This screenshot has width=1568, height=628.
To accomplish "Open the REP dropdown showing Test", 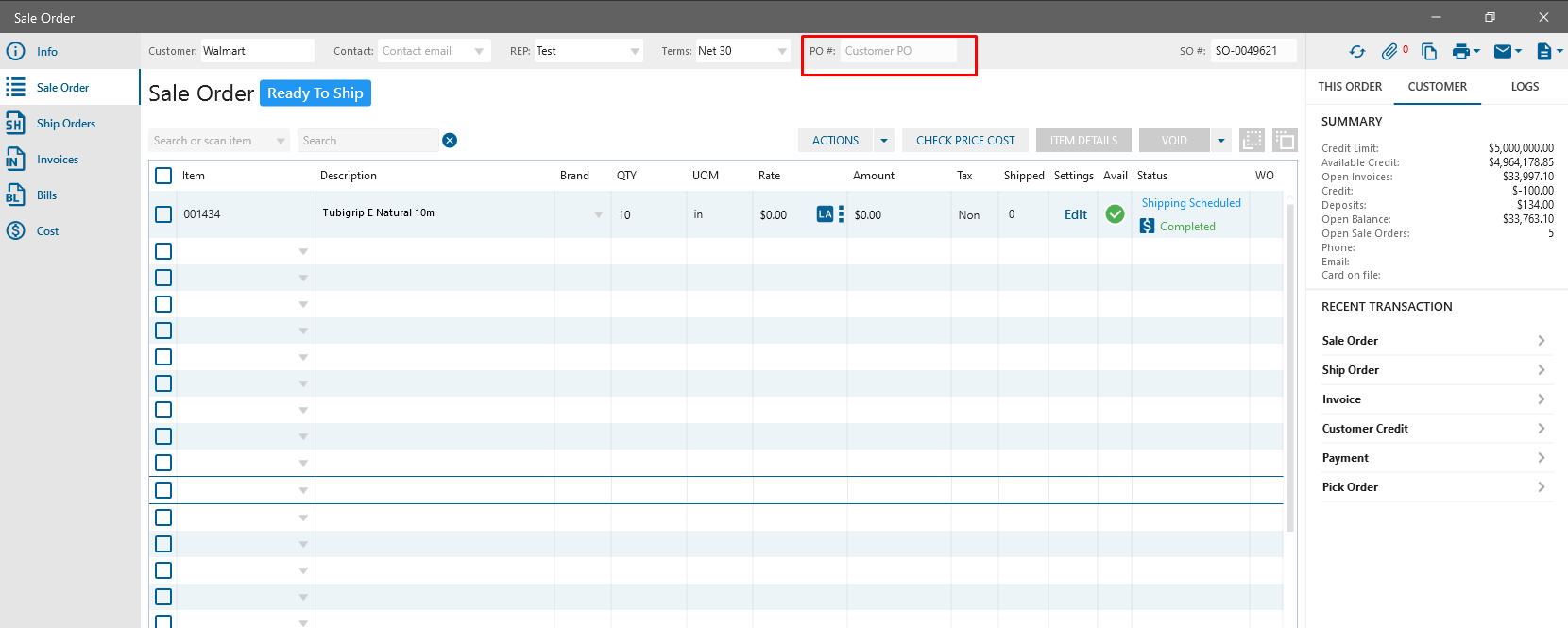I will pos(635,51).
